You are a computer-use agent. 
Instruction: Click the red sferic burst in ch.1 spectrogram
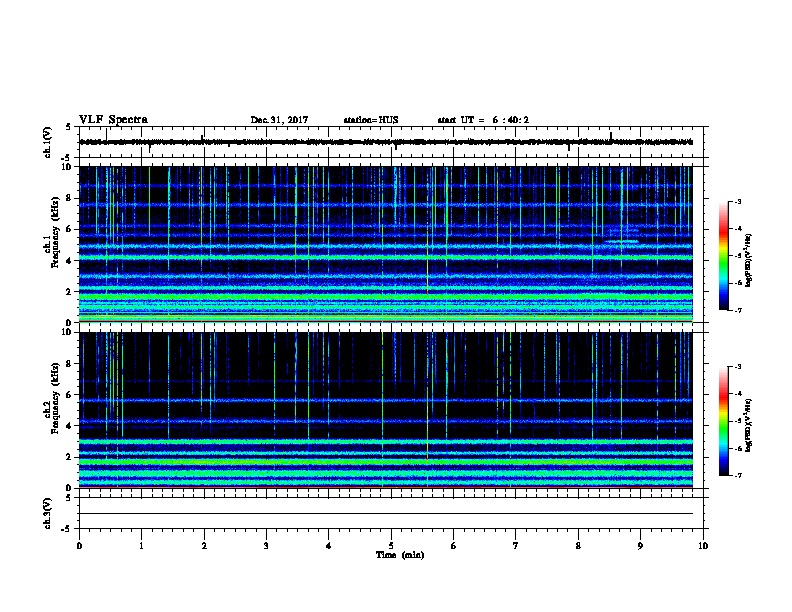click(x=427, y=290)
